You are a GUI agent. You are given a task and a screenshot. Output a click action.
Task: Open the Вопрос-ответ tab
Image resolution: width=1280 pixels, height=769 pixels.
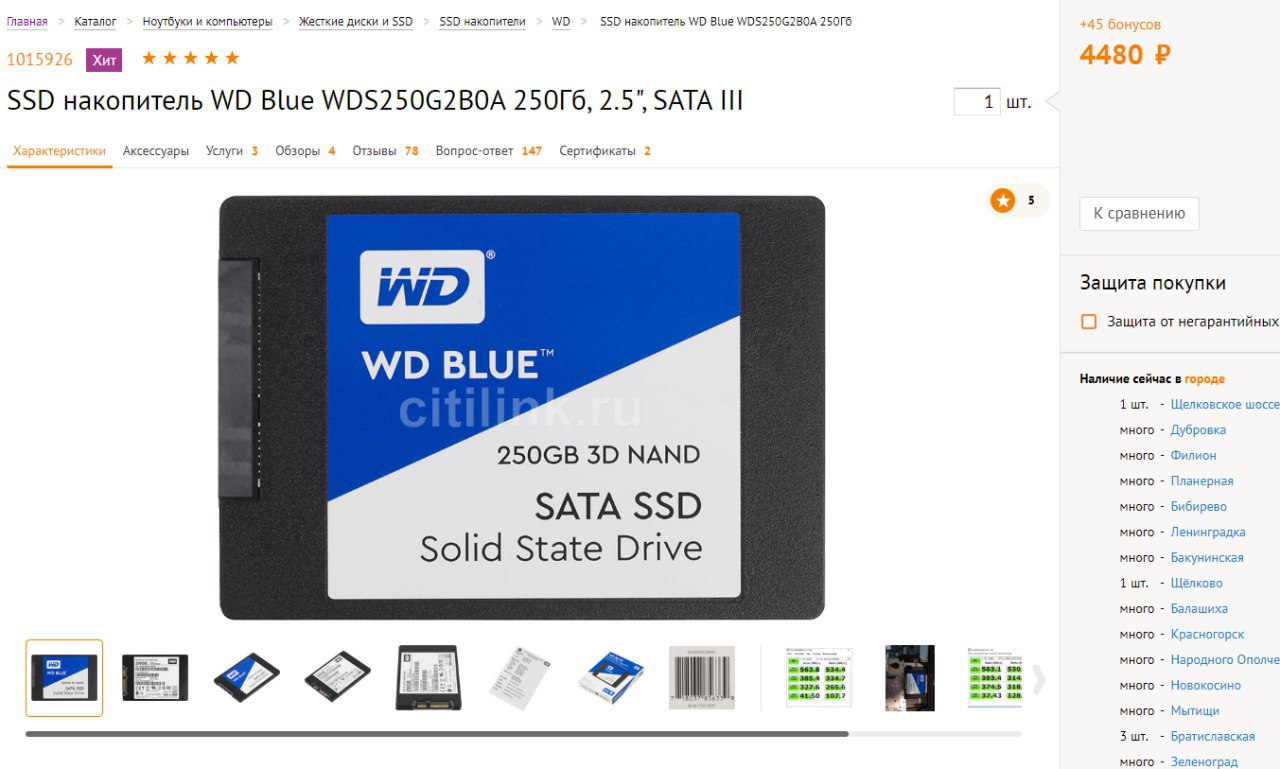(x=488, y=151)
